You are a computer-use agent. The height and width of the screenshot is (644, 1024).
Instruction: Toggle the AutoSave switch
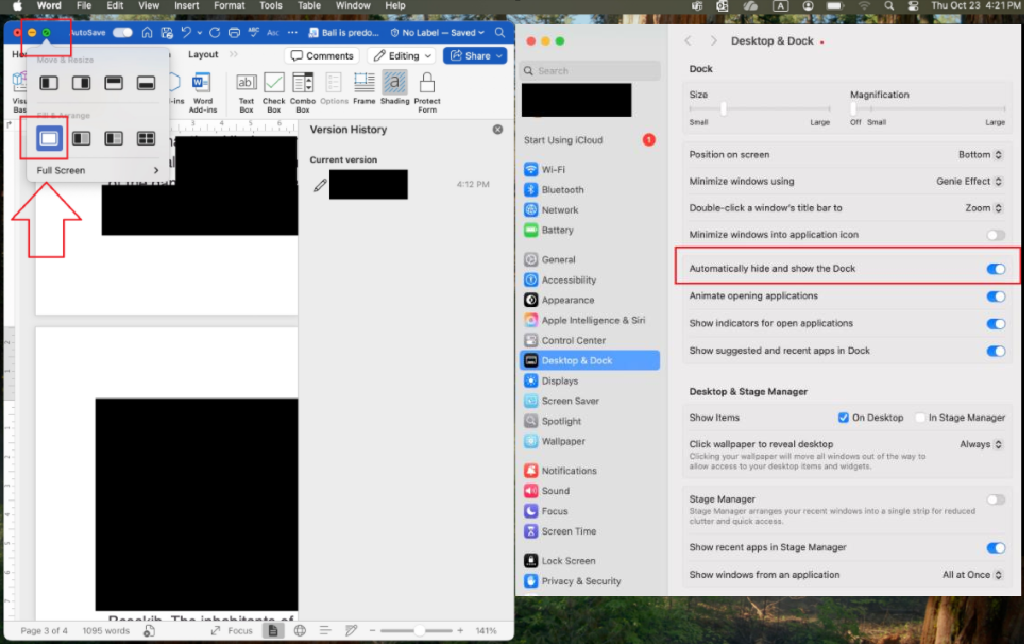pos(122,33)
